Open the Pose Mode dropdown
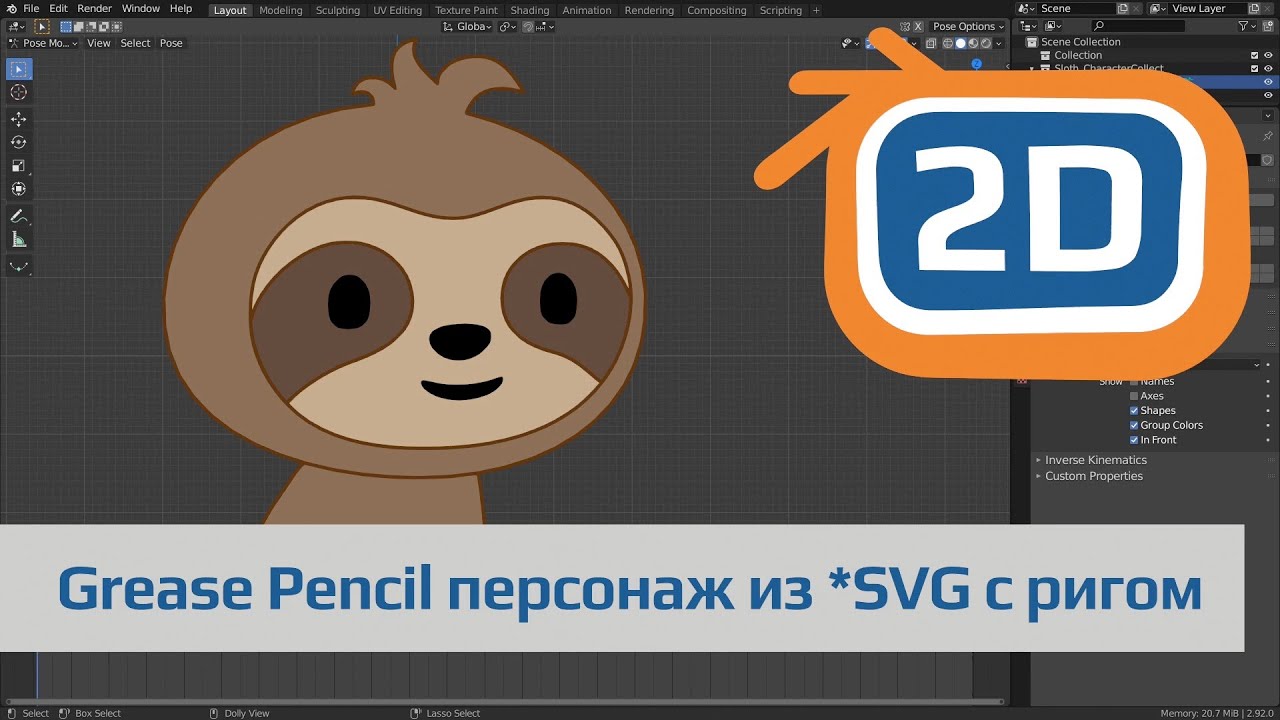The width and height of the screenshot is (1280, 720). (43, 43)
